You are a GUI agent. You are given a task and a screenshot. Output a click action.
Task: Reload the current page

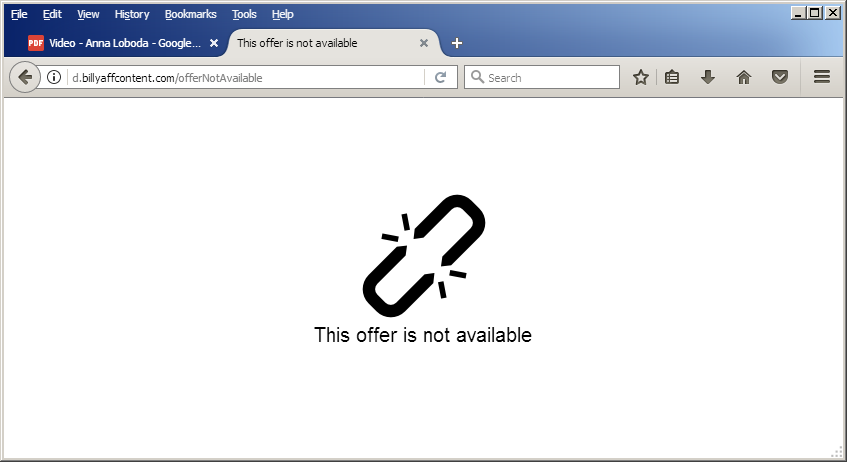440,77
